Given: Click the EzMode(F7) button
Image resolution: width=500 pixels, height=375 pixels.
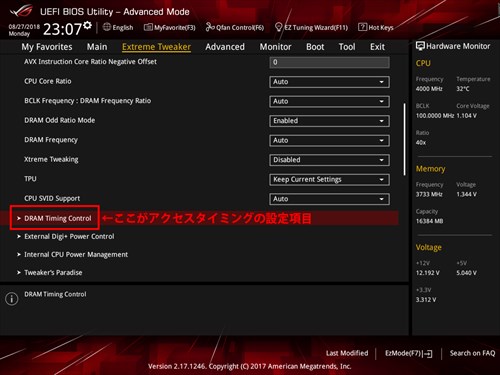Looking at the screenshot, I should 409,353.
